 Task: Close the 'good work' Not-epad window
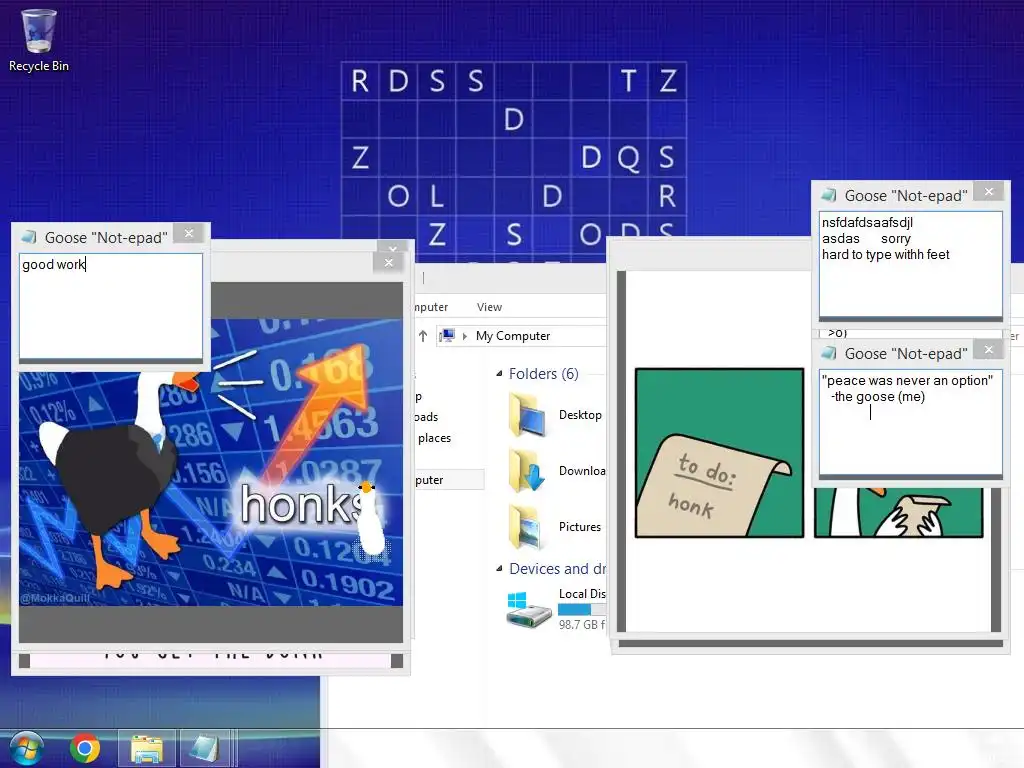[x=189, y=234]
